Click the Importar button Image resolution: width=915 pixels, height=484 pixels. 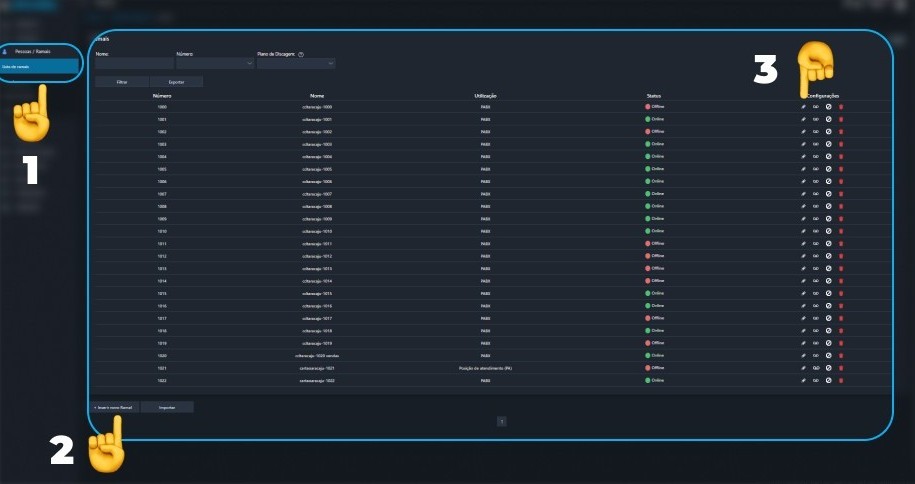pyautogui.click(x=167, y=407)
